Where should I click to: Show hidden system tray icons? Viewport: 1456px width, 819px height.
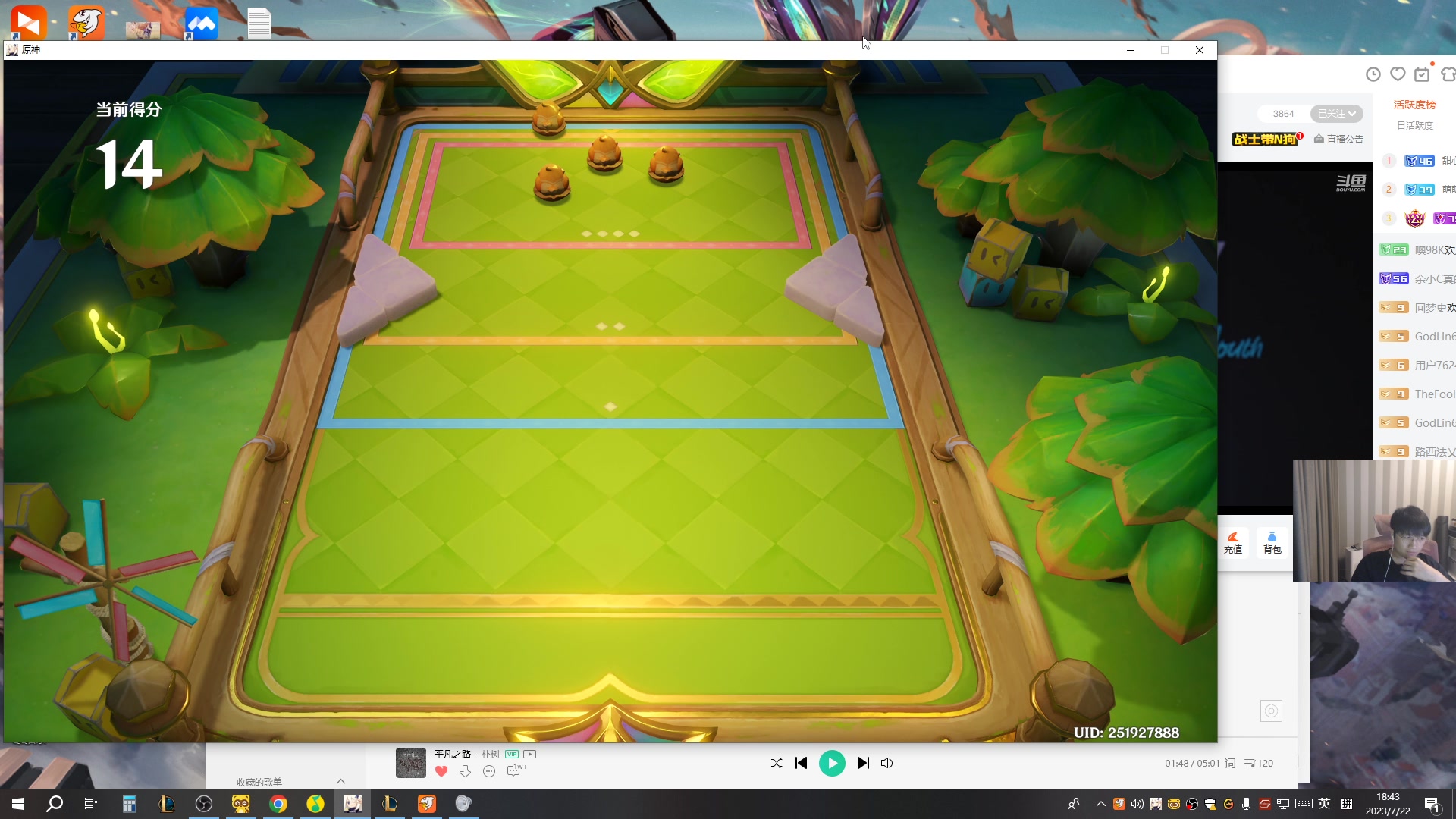click(x=1100, y=804)
